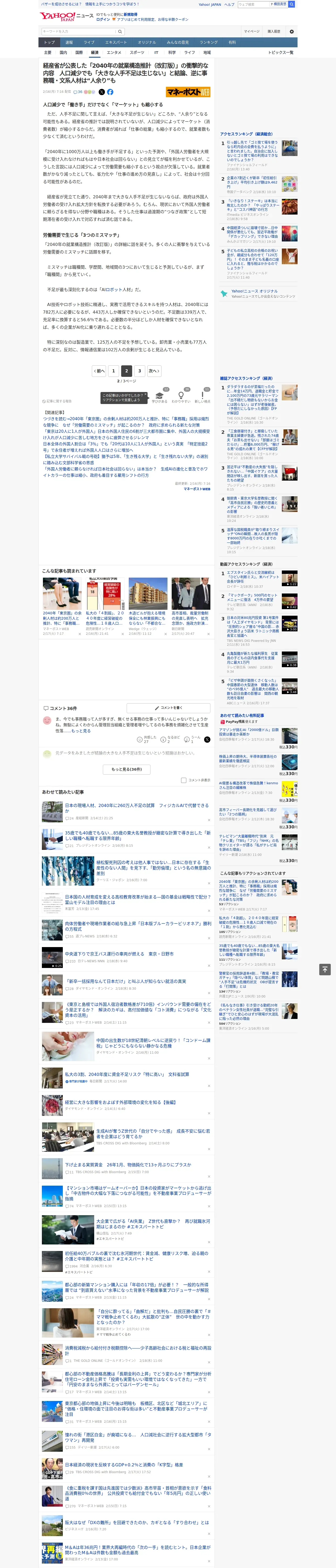Viewport: 336px width, 1568px height.
Task: Open マイページ
Action: point(252,31)
